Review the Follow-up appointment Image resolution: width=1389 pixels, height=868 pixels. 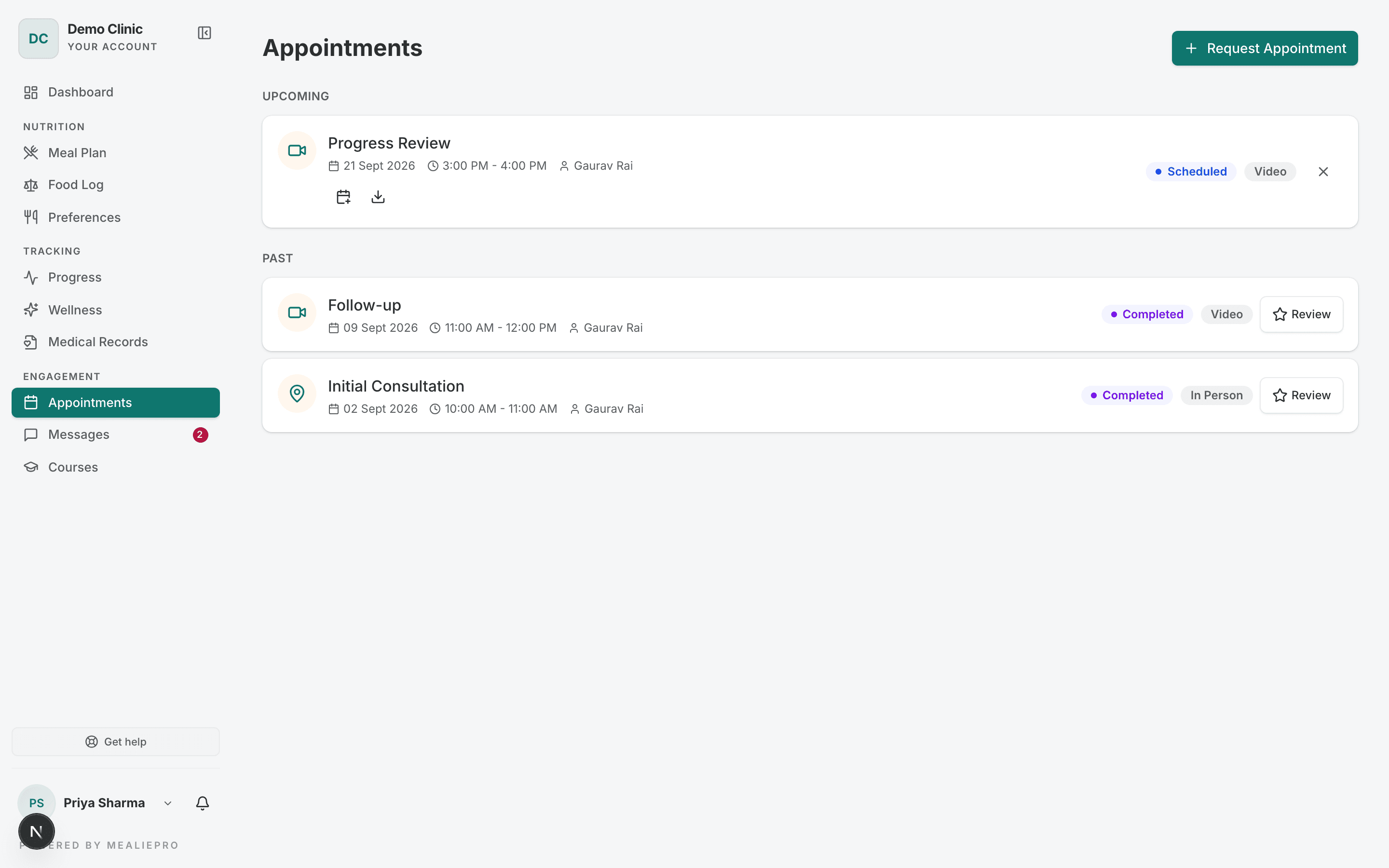point(1301,314)
